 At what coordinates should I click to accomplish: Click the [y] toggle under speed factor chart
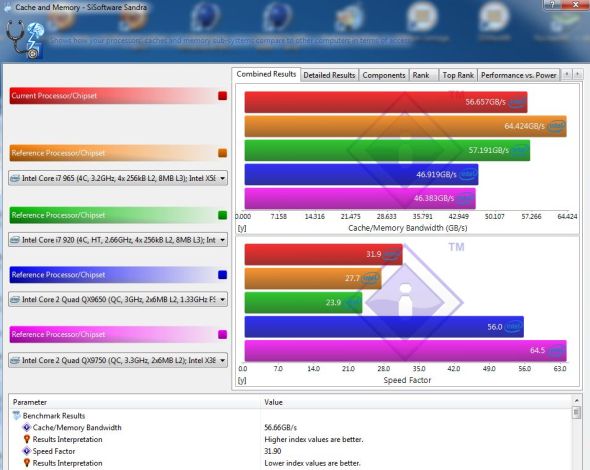(x=242, y=380)
